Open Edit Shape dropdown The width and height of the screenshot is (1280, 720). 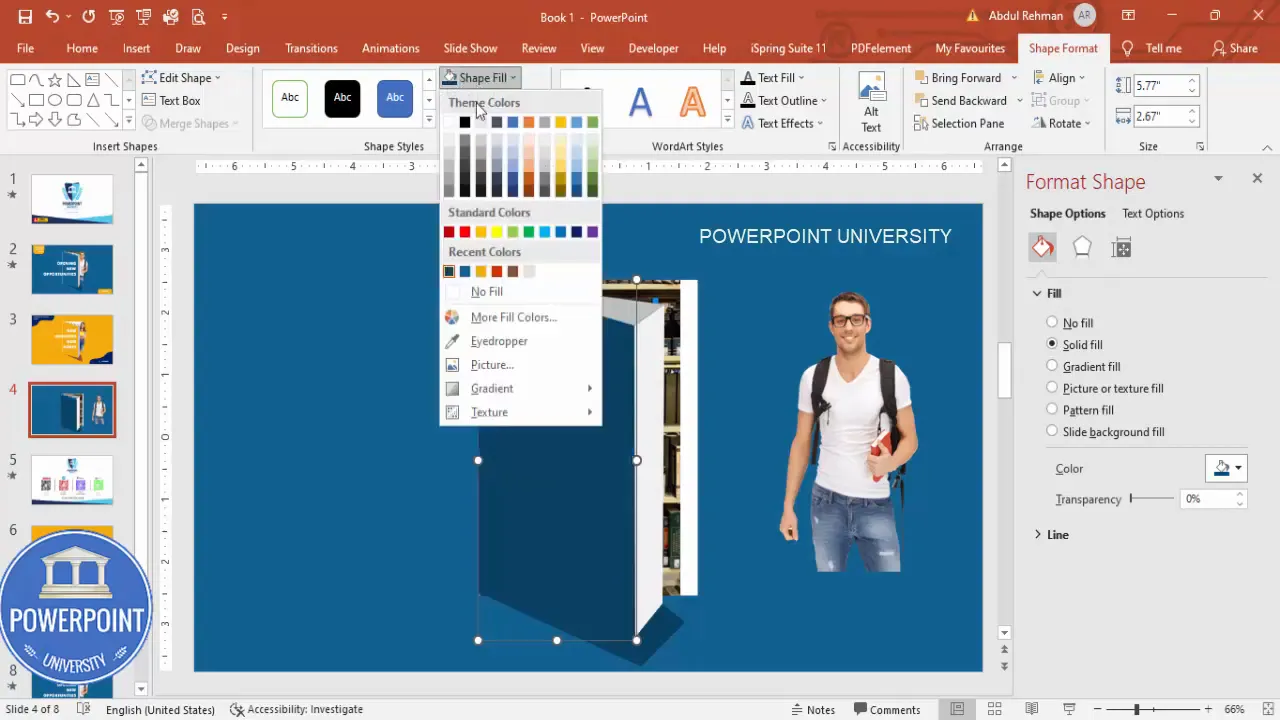coord(181,77)
